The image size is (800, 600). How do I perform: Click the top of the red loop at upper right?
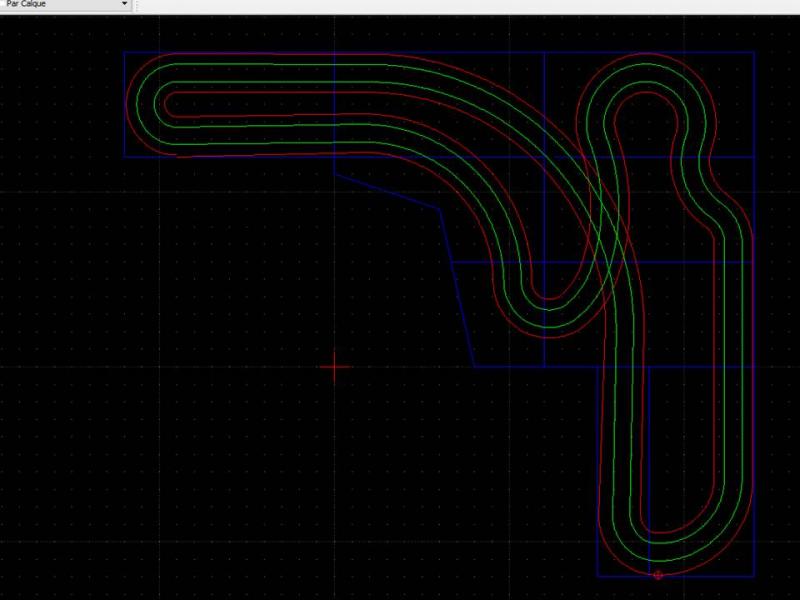(647, 53)
